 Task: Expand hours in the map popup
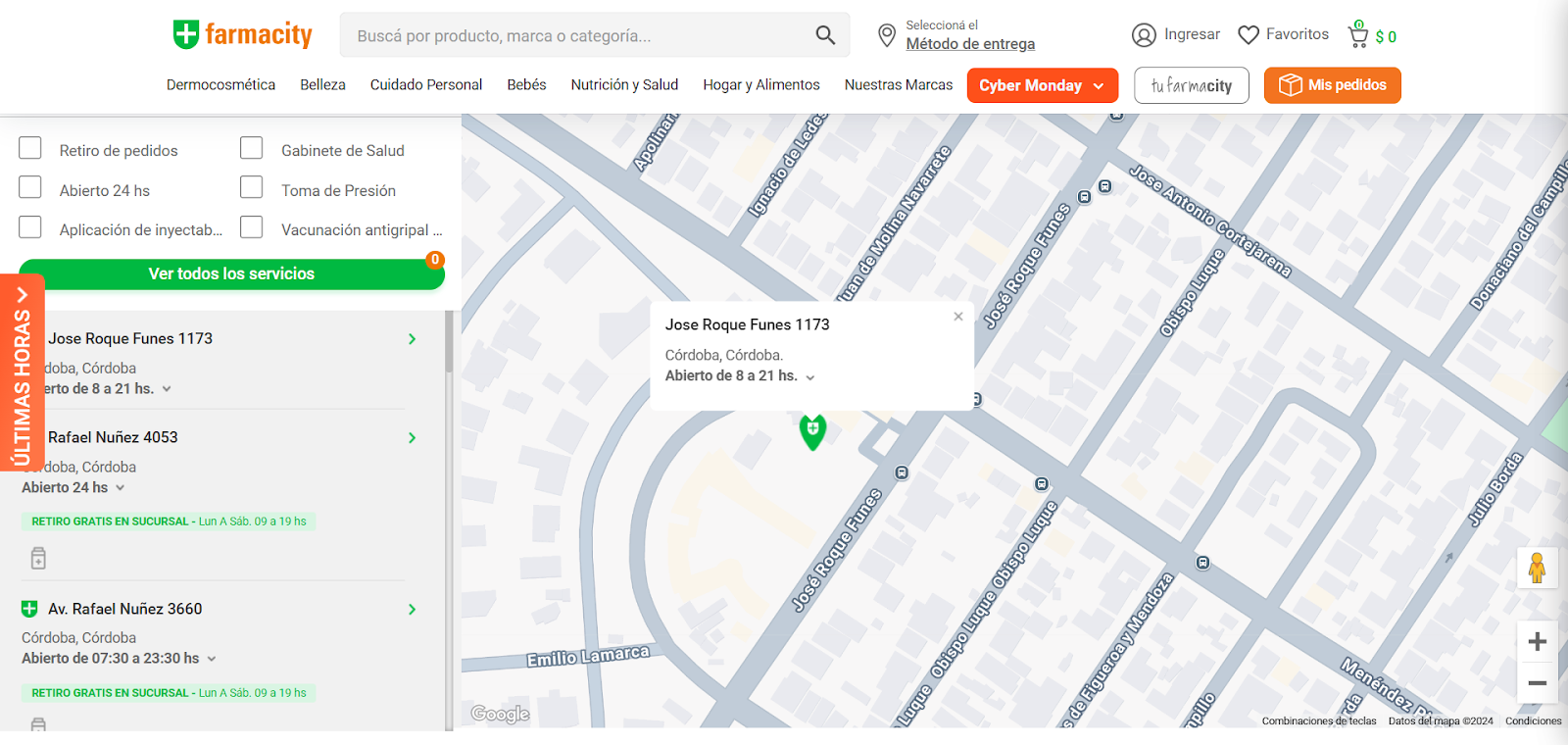(810, 377)
